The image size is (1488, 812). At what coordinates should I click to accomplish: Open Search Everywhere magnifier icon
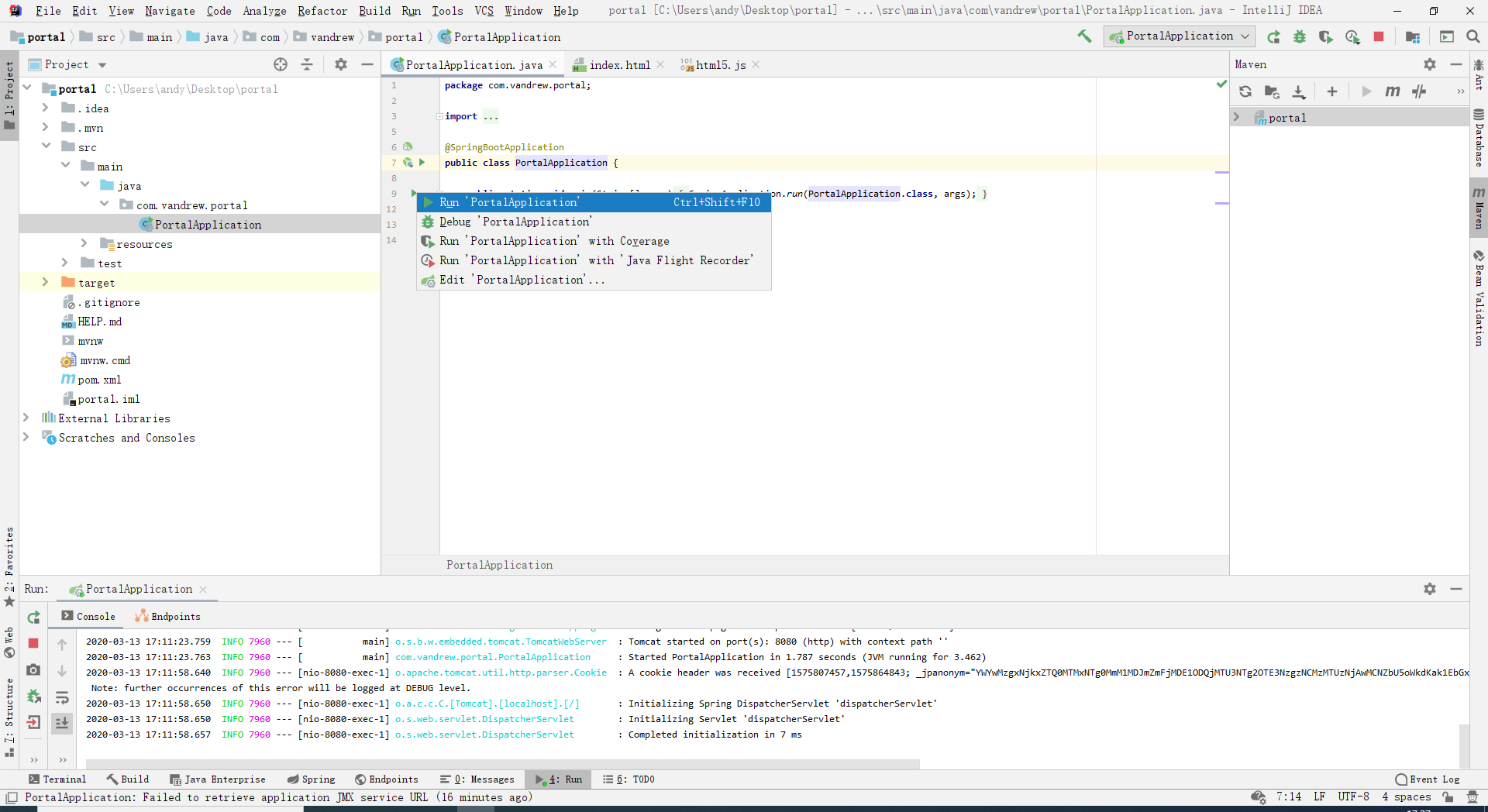click(x=1473, y=36)
